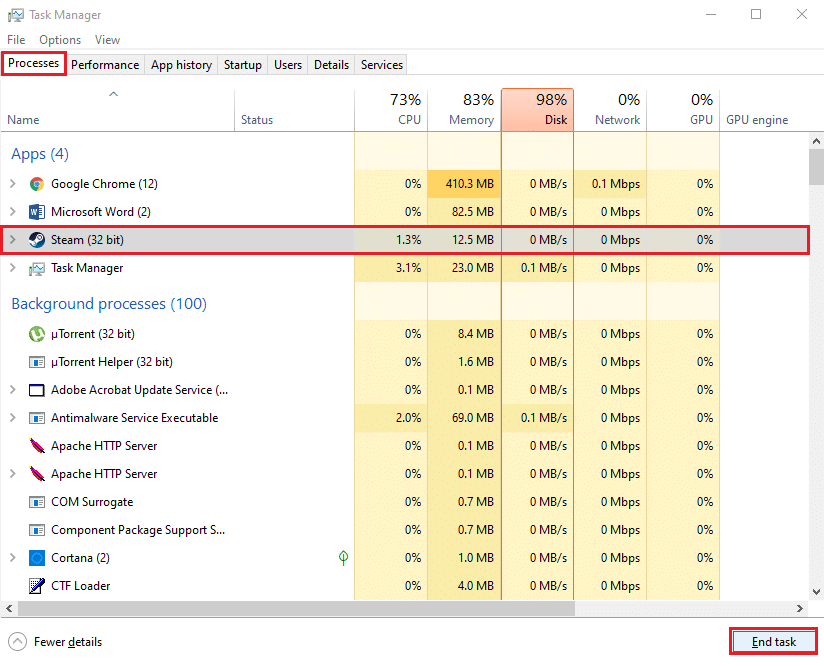Image resolution: width=824 pixels, height=666 pixels.
Task: Click the Apache HTTP Server icon
Action: (x=36, y=446)
